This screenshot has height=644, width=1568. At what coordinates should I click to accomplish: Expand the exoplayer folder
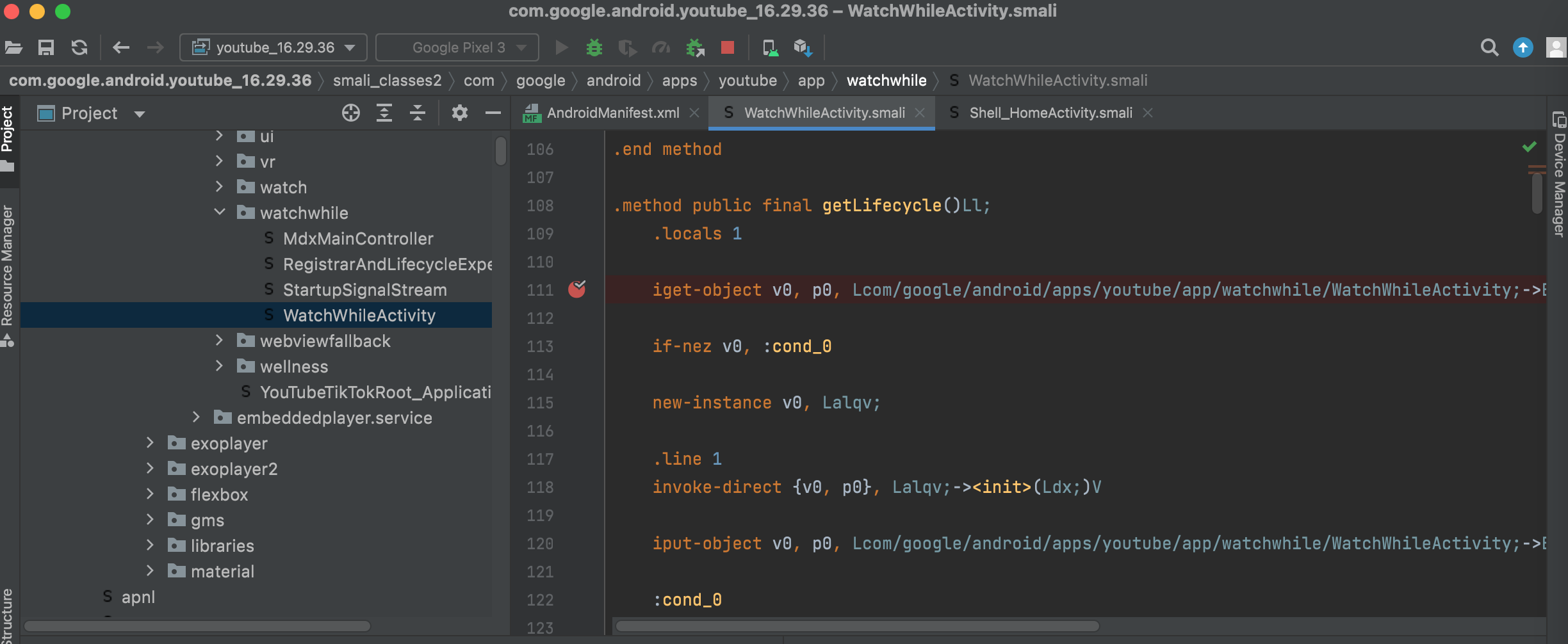[150, 442]
